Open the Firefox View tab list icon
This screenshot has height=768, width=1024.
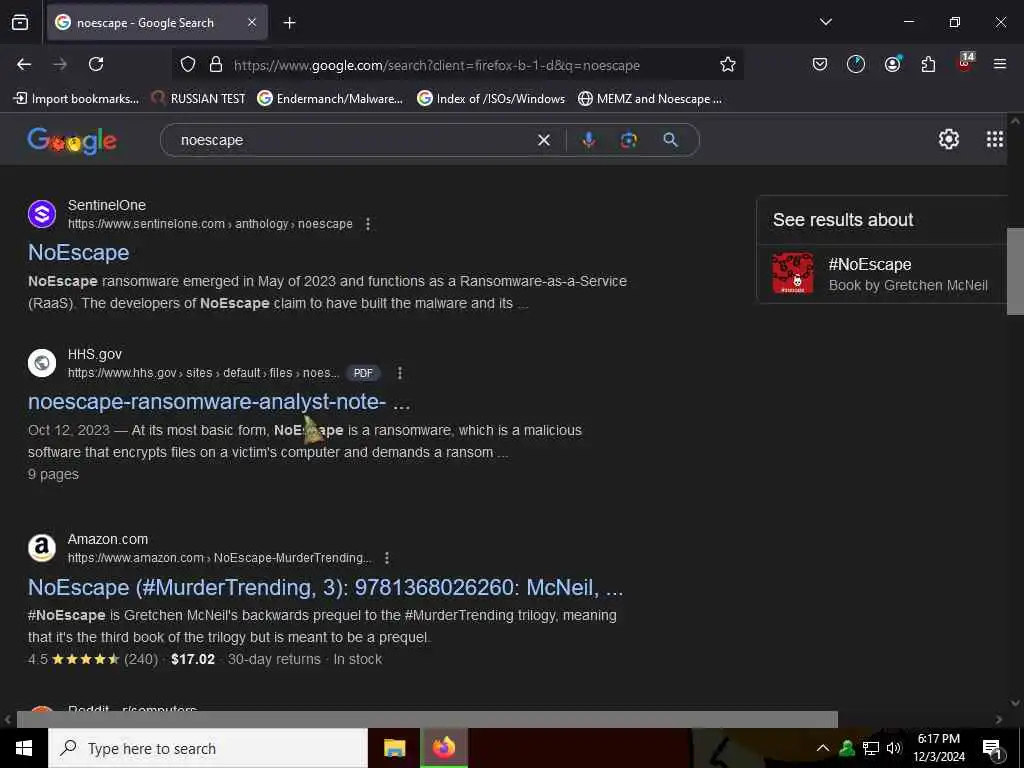(20, 22)
